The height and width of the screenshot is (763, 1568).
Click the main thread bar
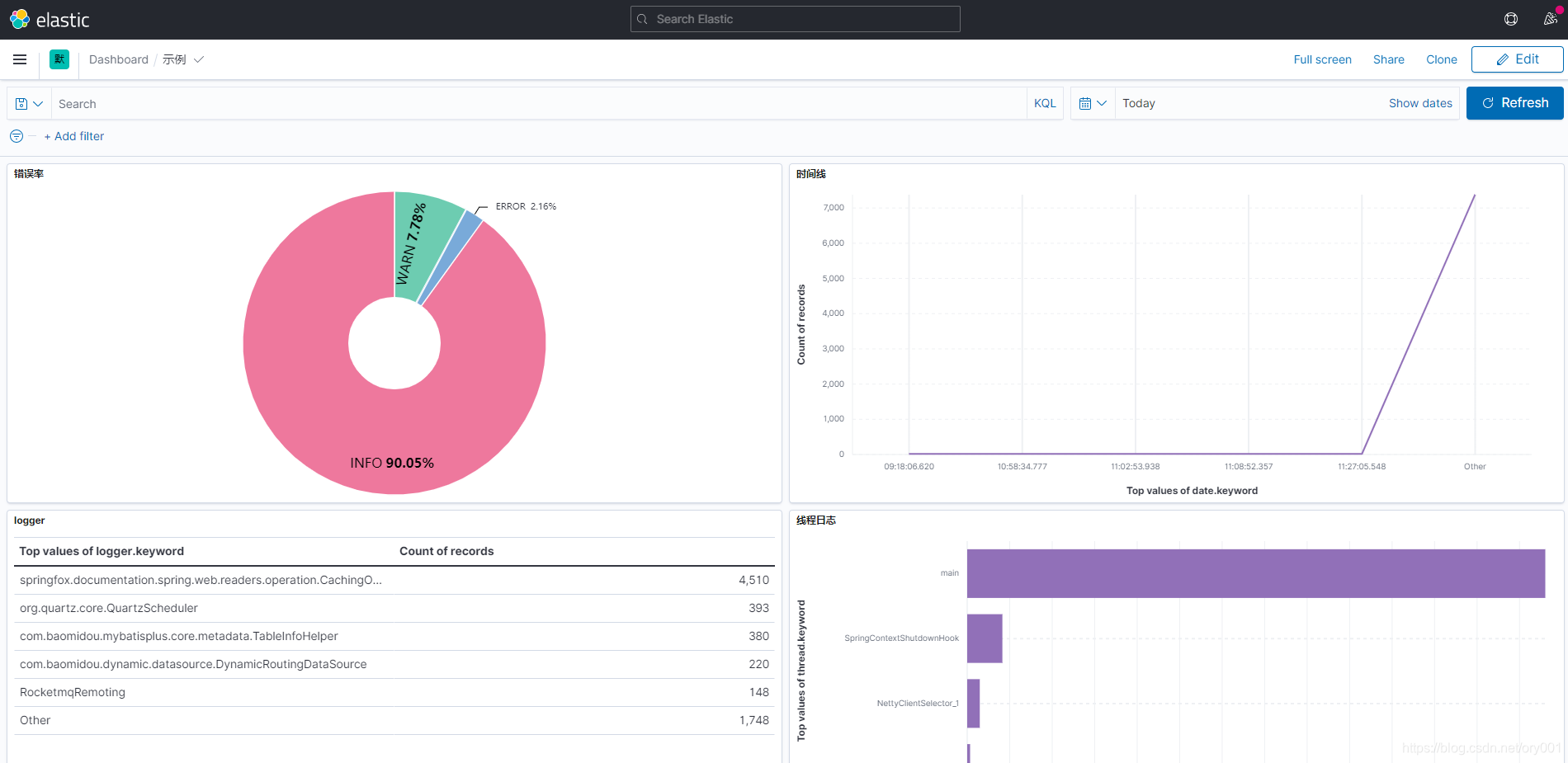[x=1256, y=573]
